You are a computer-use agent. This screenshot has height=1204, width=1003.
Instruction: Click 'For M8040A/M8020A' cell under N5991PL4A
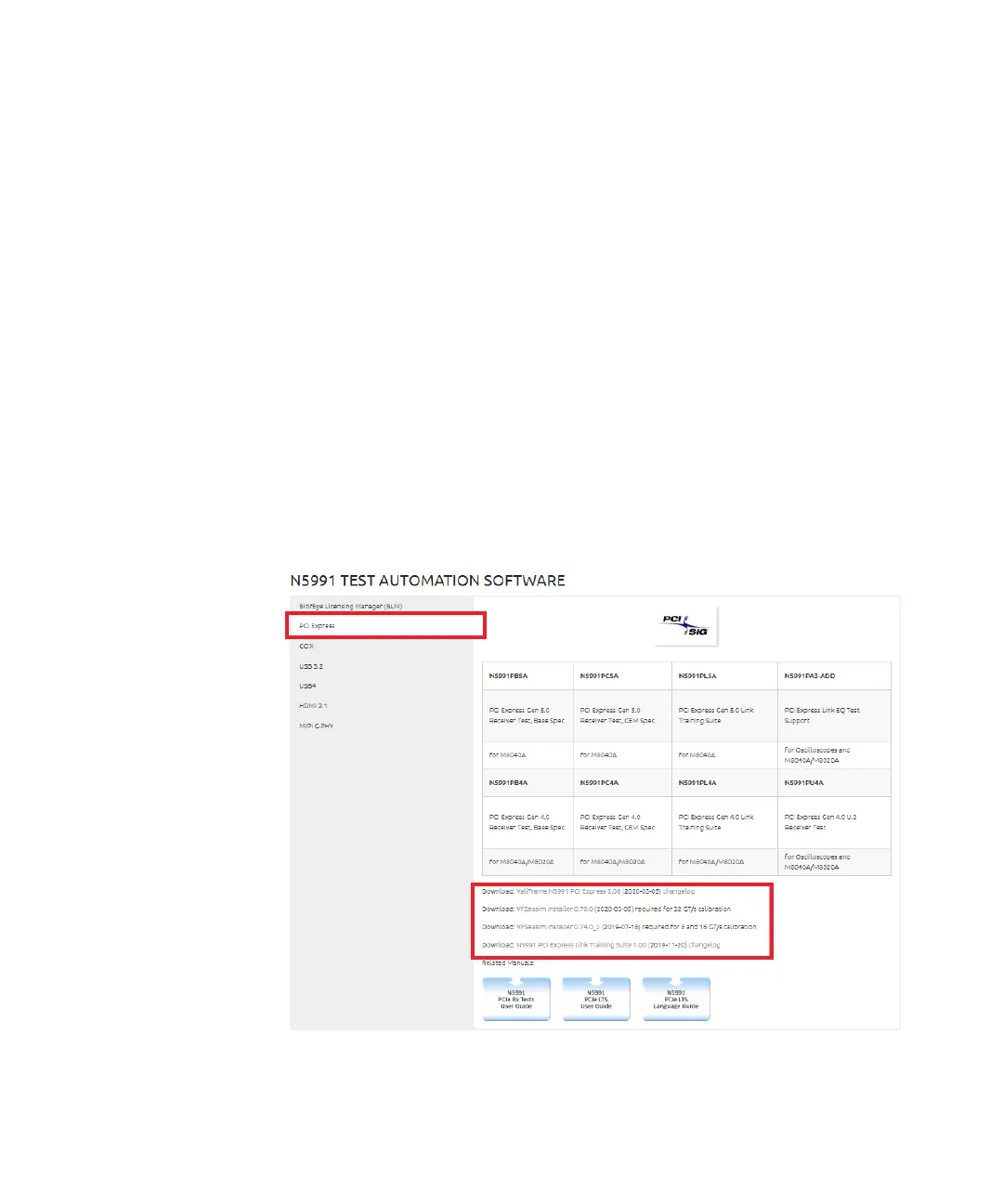pyautogui.click(x=724, y=862)
